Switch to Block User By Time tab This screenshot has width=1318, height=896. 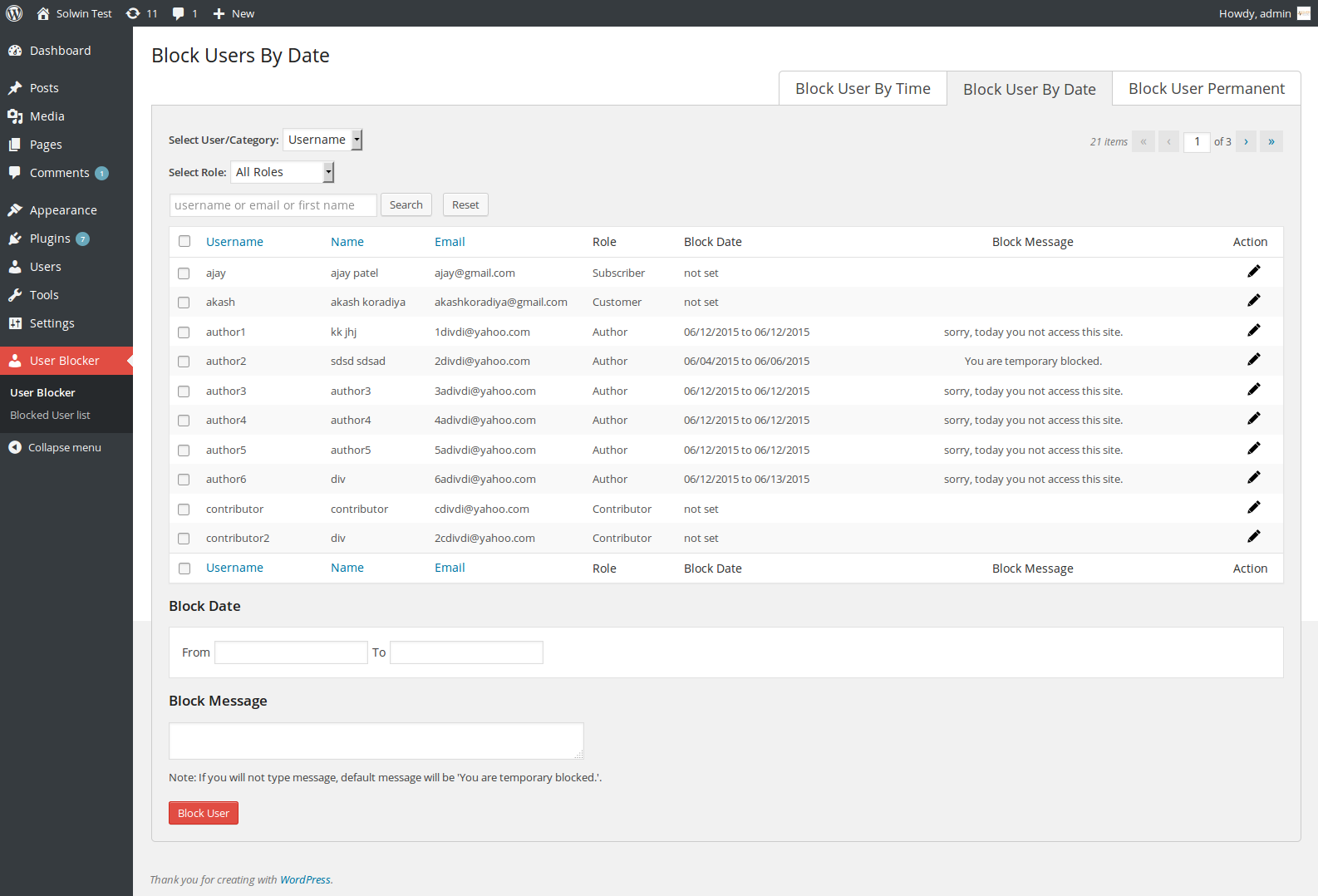863,89
